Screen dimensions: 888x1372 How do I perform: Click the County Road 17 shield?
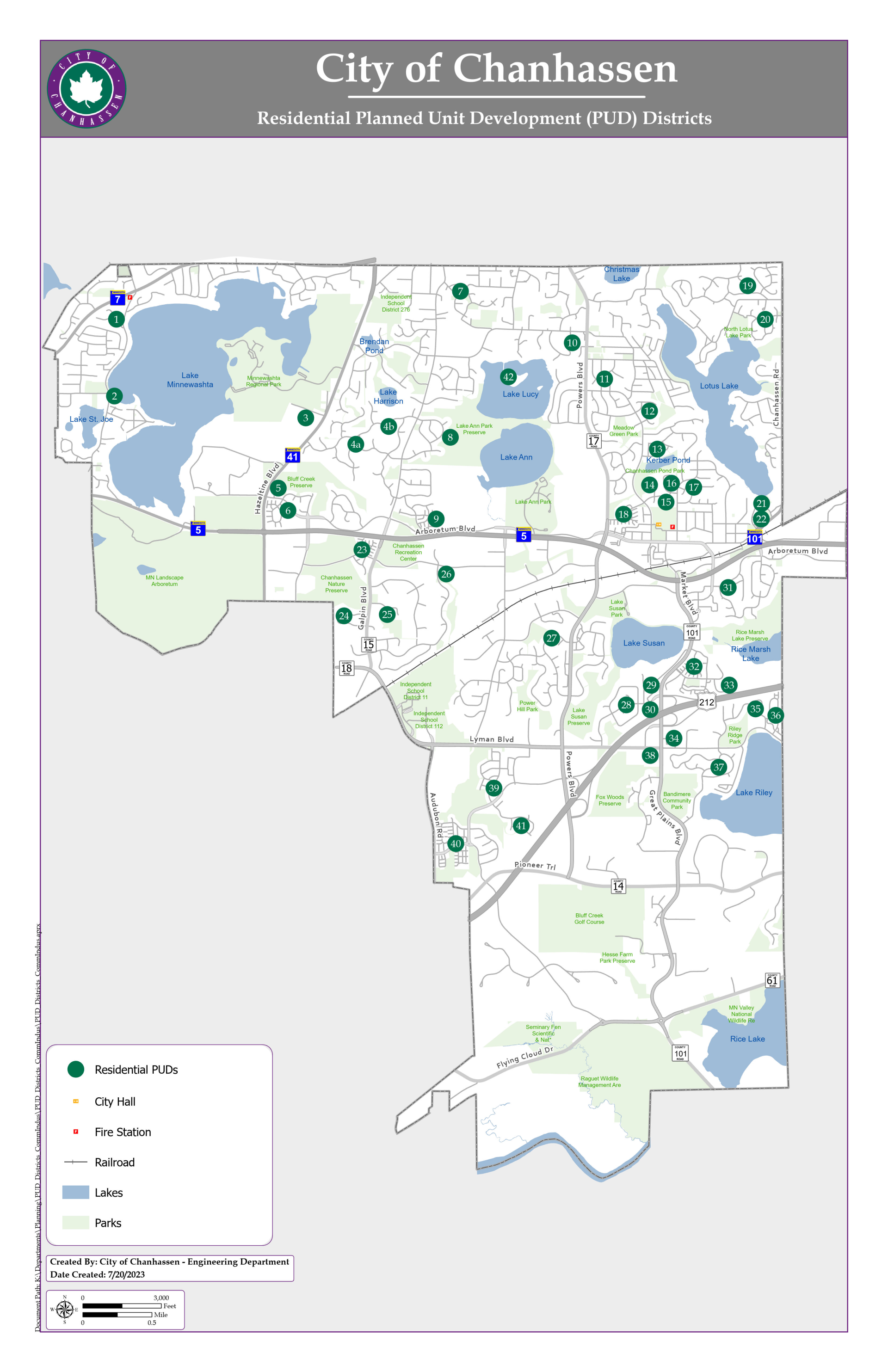coord(594,440)
